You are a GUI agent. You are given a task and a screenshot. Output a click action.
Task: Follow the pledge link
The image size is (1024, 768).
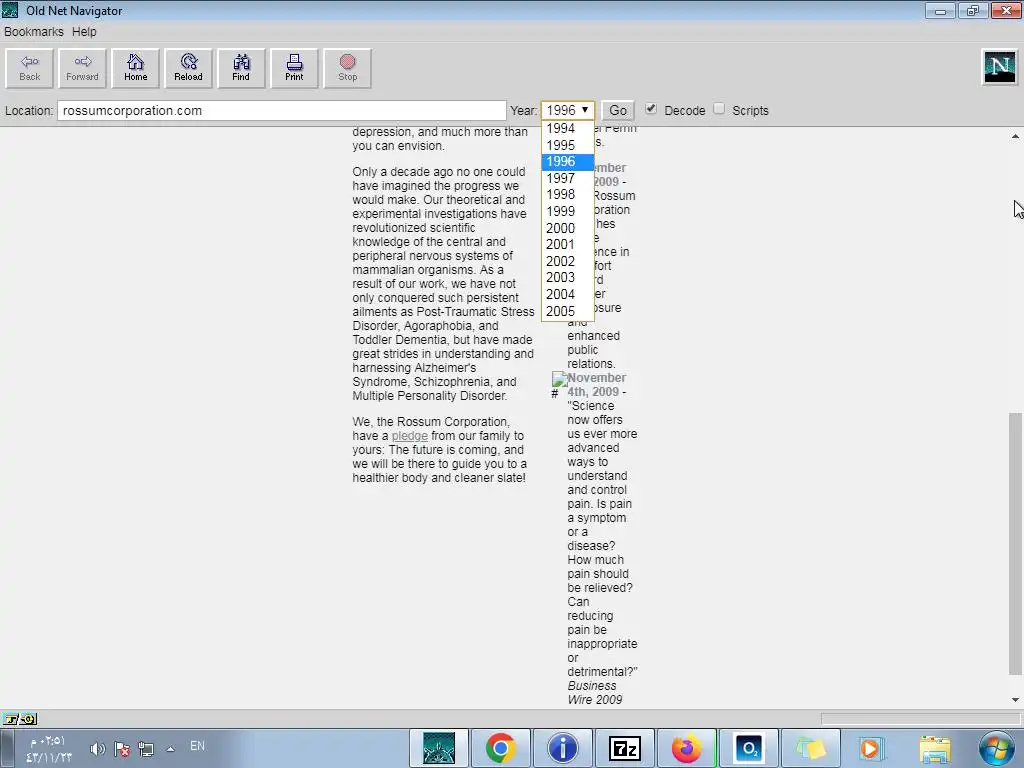[x=409, y=436]
